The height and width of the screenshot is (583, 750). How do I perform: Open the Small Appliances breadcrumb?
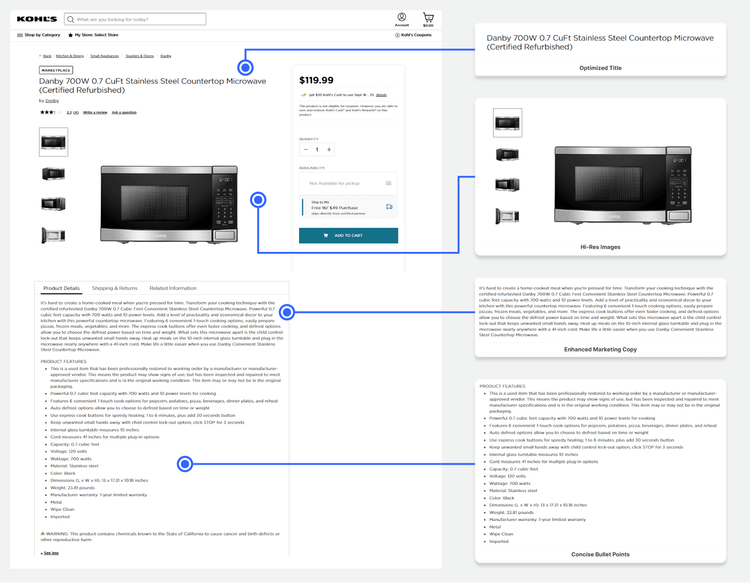tap(104, 56)
